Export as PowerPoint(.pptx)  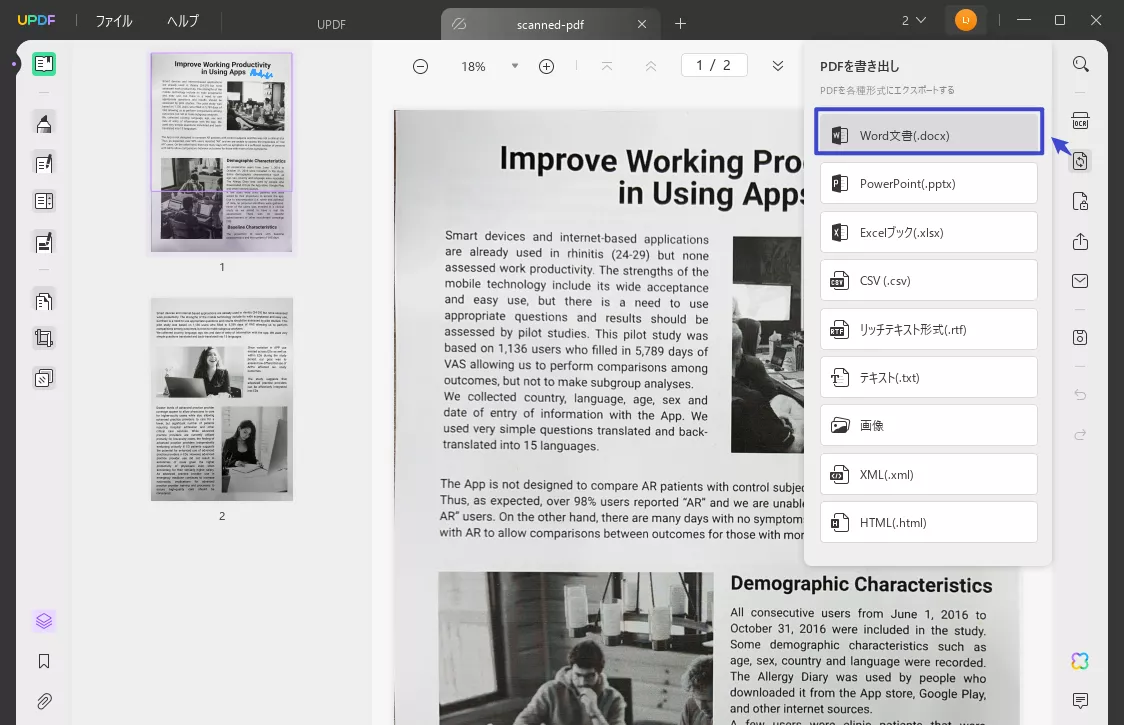pos(929,184)
